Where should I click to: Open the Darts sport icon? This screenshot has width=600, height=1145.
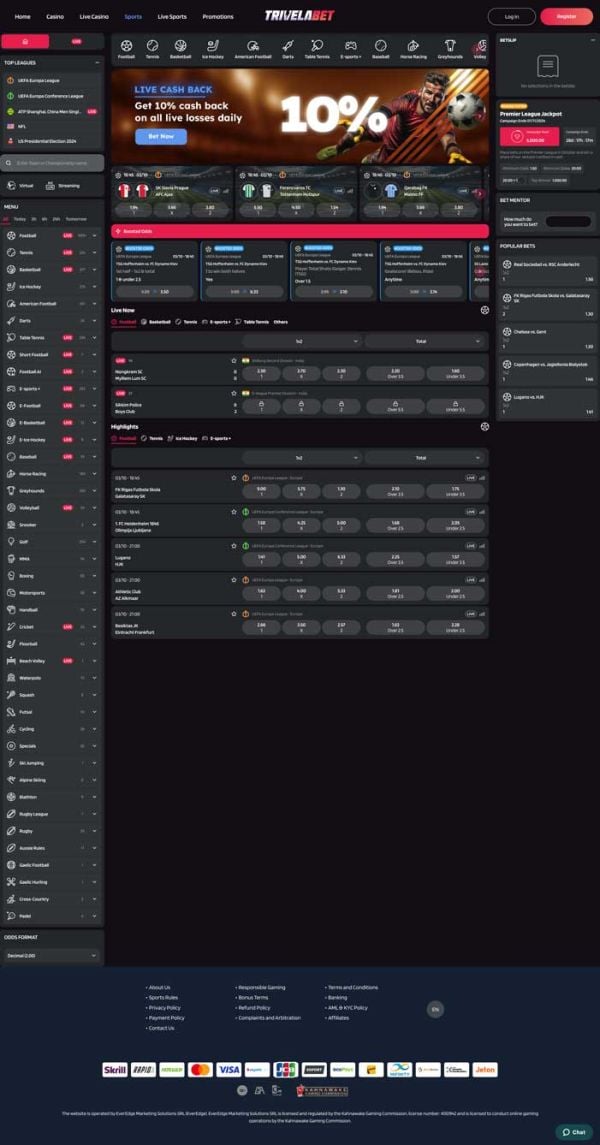(288, 45)
